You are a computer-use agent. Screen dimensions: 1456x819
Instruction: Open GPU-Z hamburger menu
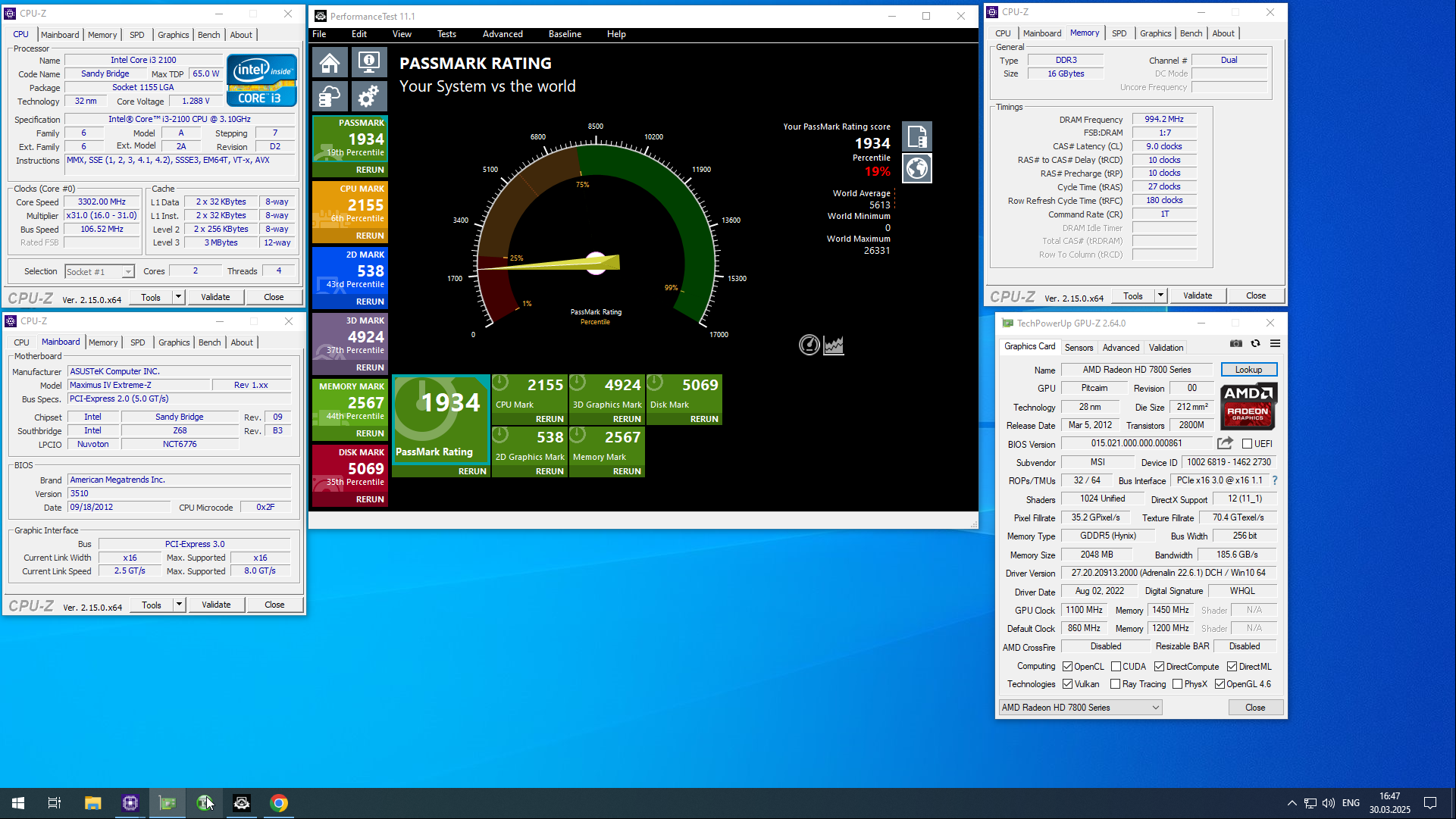pyautogui.click(x=1276, y=343)
